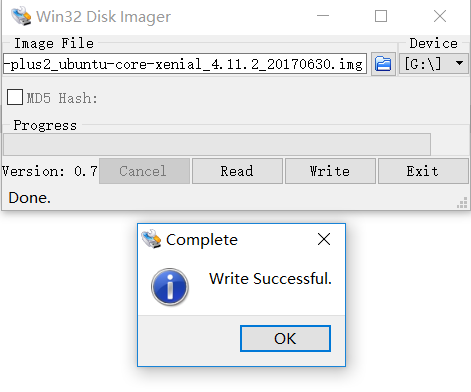Select the [G:\] device combo box

pos(434,64)
